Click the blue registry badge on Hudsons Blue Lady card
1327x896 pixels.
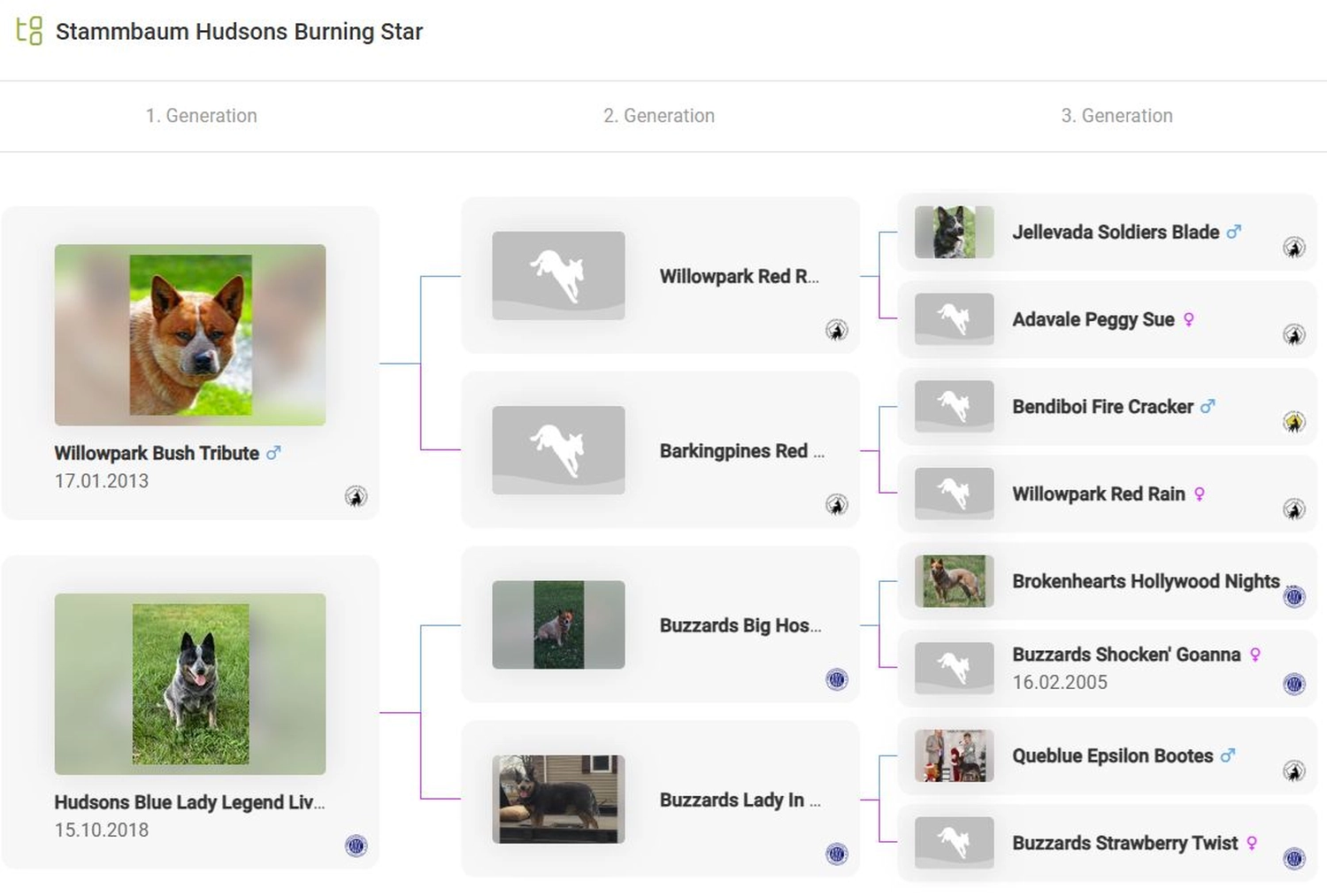click(x=356, y=846)
